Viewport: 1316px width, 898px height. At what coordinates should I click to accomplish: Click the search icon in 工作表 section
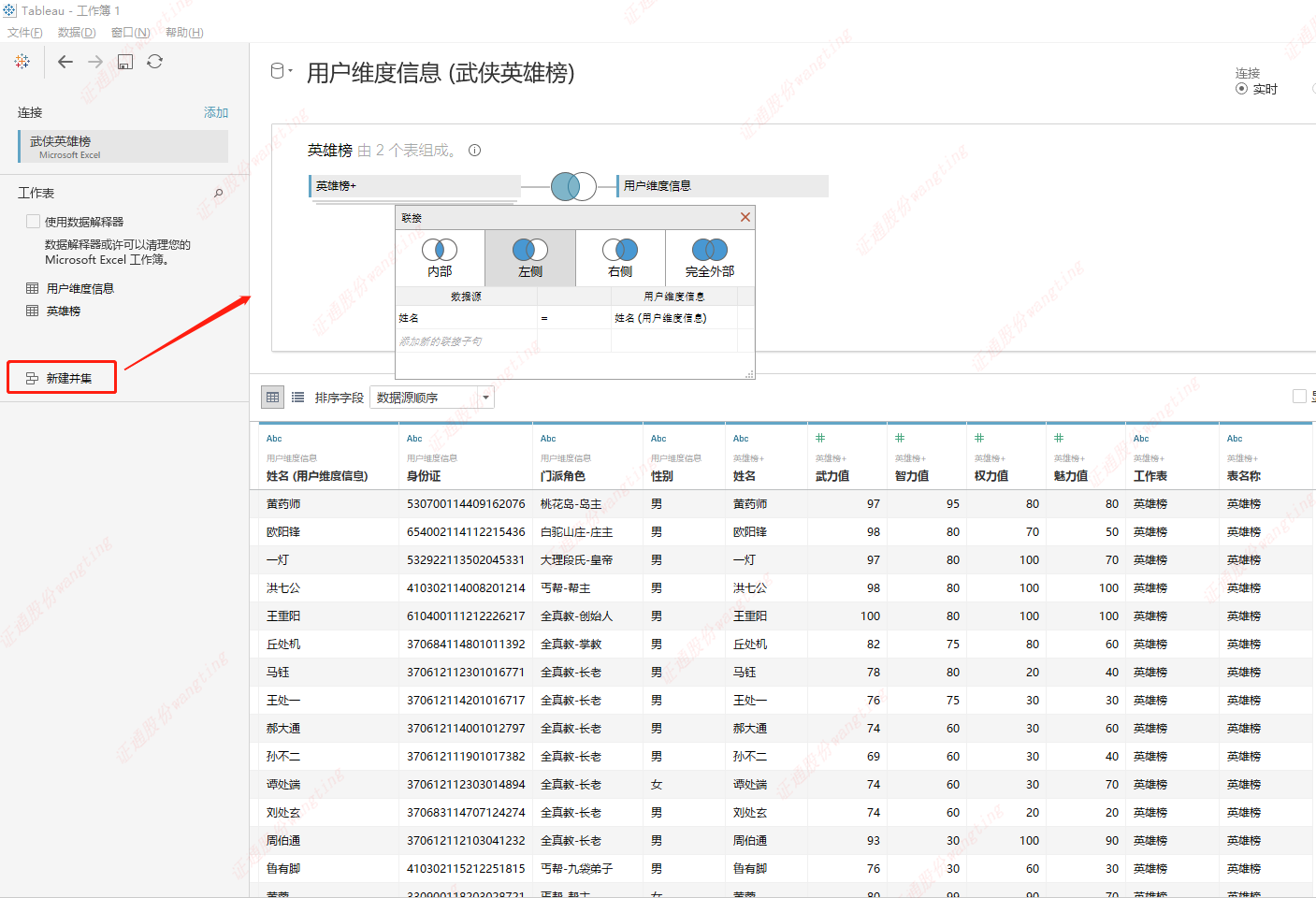click(x=219, y=194)
